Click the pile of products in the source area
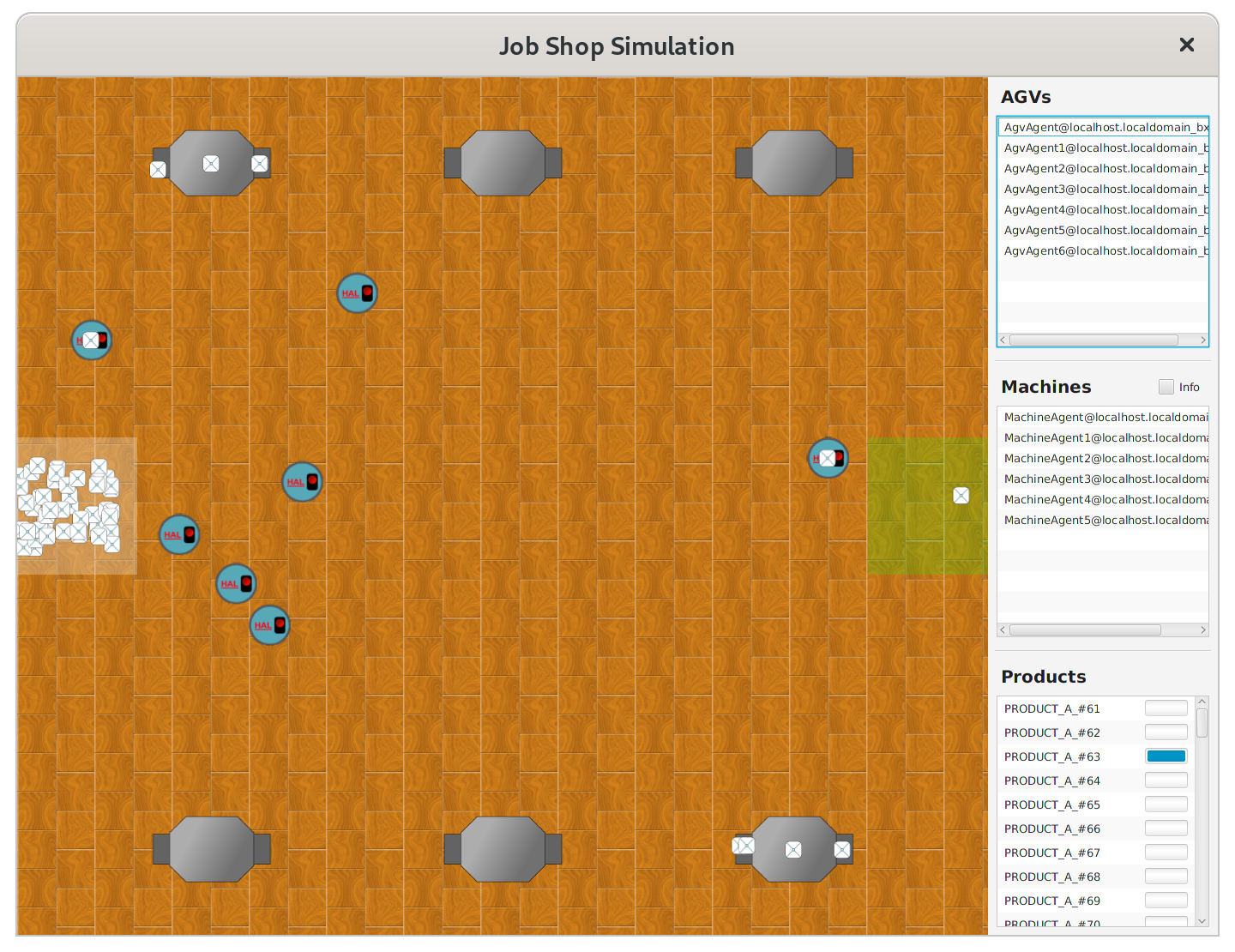Viewport: 1235px width, 952px height. pos(69,506)
